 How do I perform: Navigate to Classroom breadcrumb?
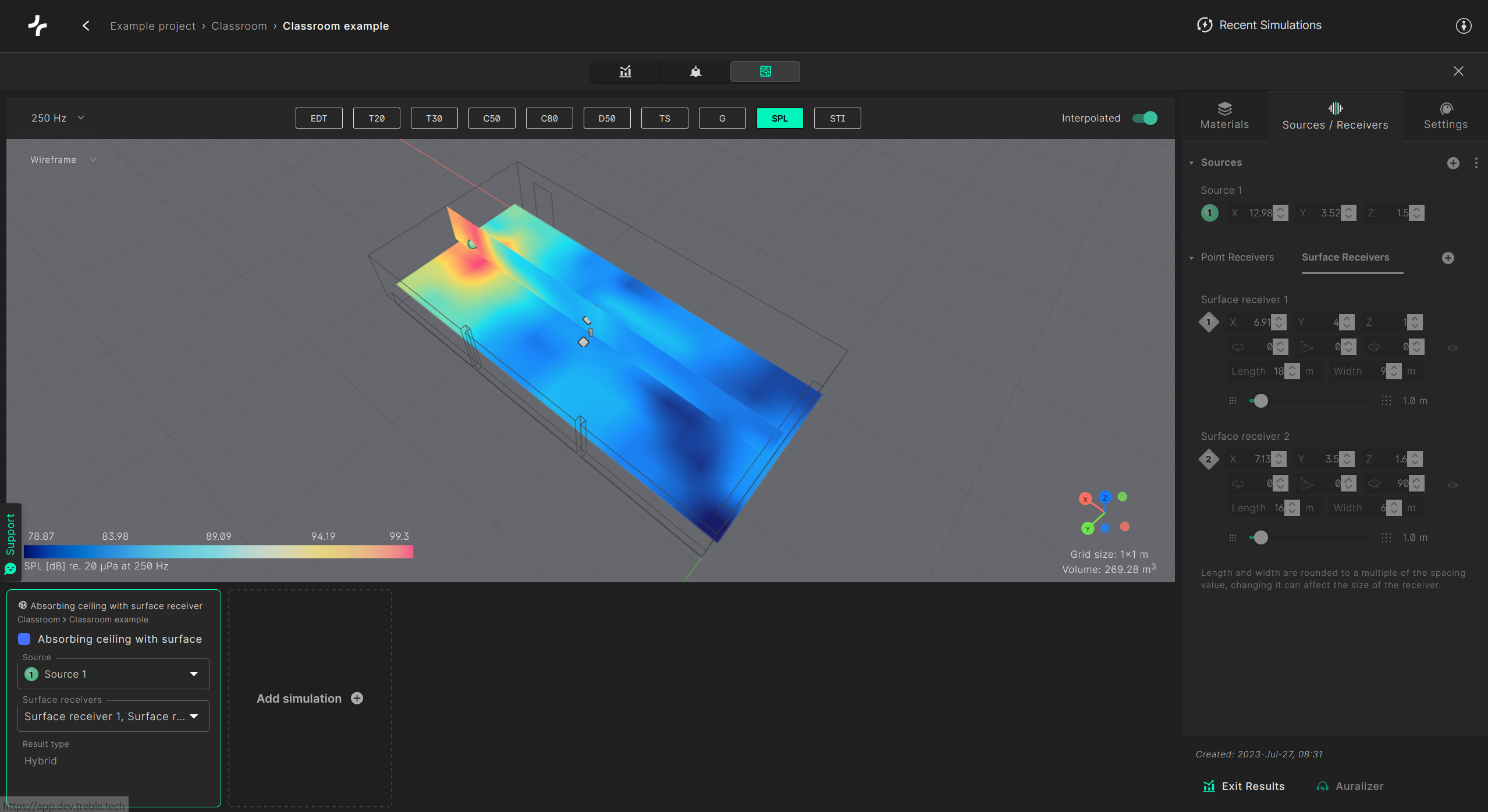point(239,26)
